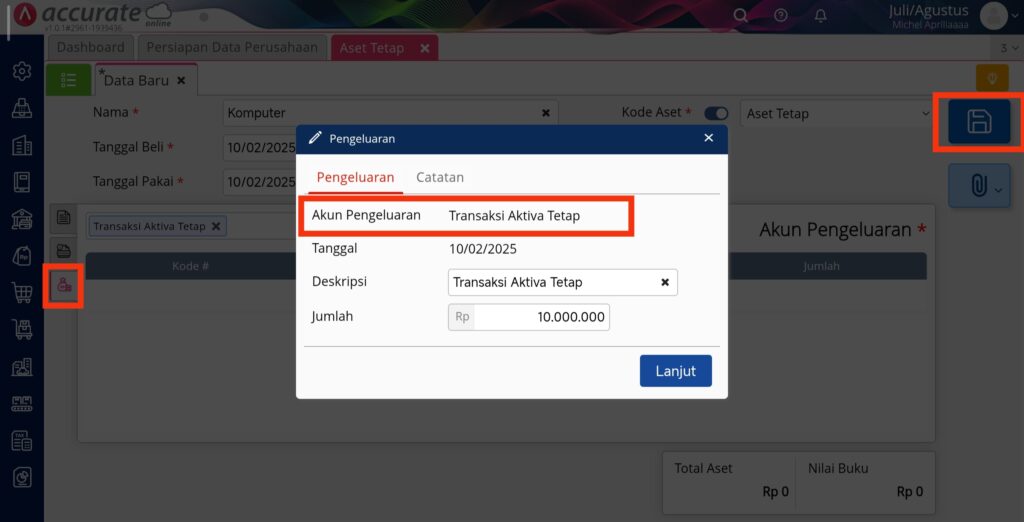Viewport: 1024px width, 522px height.
Task: Open the notifications bell icon
Action: [821, 15]
